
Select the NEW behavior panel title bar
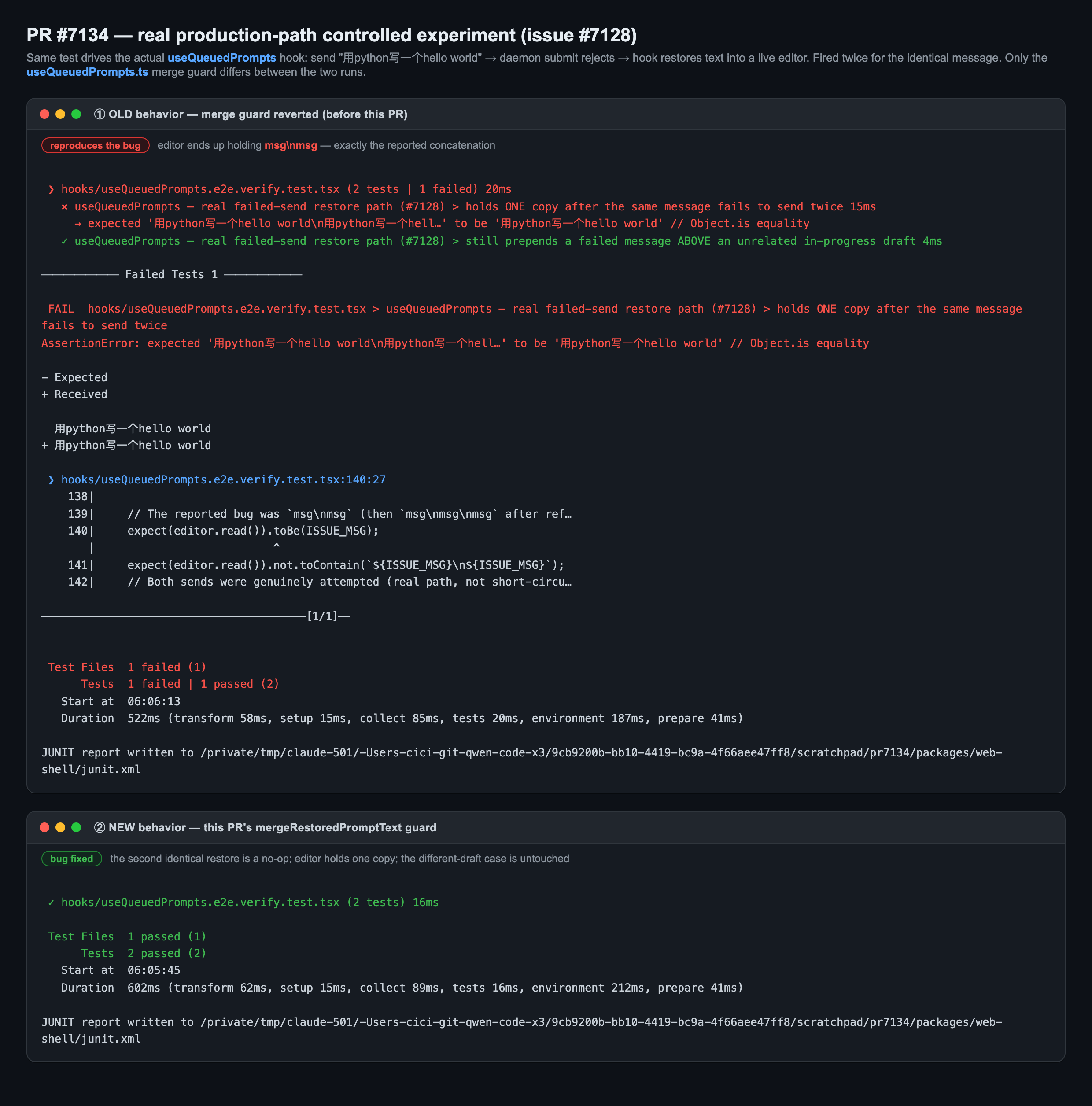point(546,828)
